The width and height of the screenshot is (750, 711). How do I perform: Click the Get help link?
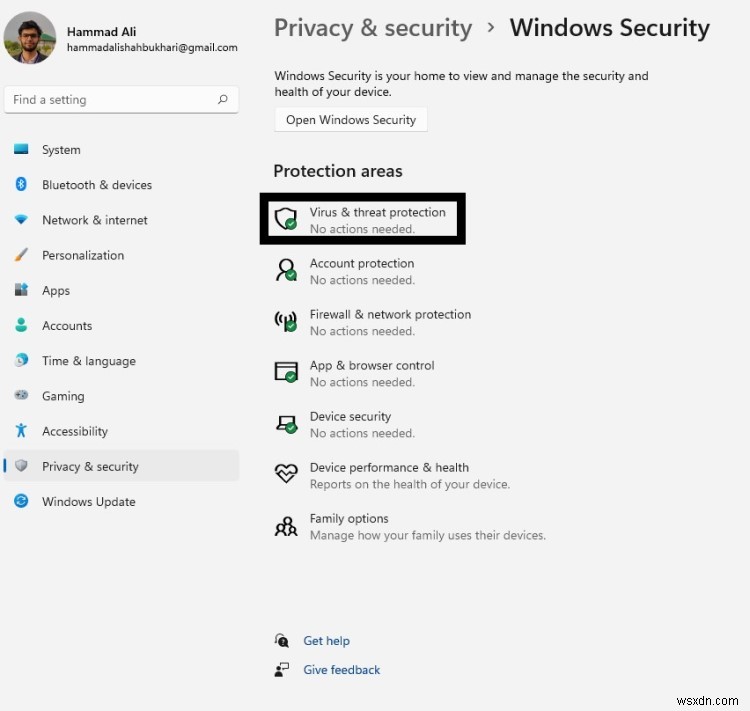tap(326, 640)
